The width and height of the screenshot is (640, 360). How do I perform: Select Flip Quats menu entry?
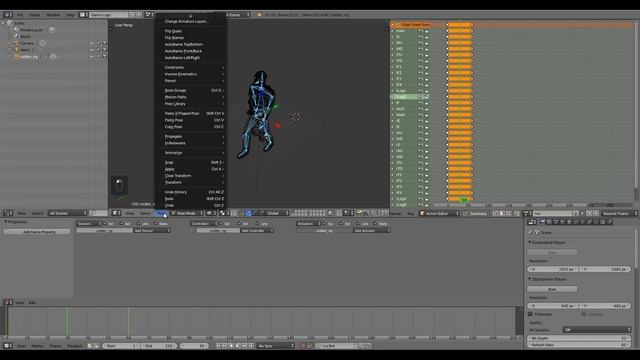coord(190,31)
